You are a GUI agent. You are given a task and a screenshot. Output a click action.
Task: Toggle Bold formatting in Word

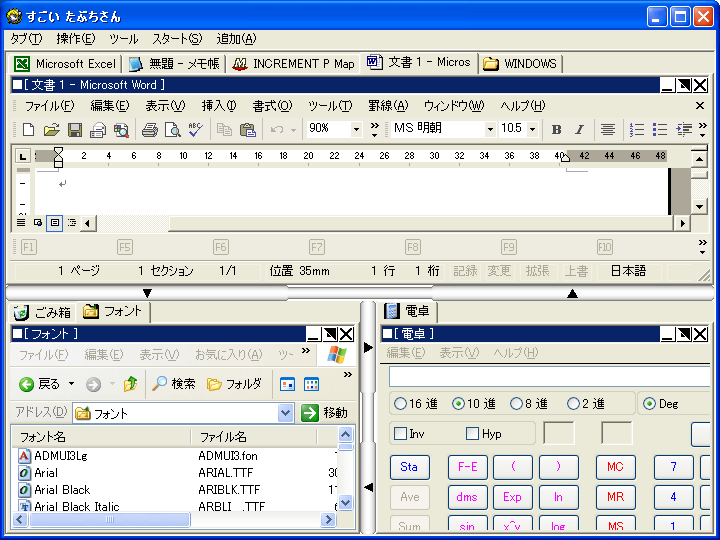click(x=556, y=129)
